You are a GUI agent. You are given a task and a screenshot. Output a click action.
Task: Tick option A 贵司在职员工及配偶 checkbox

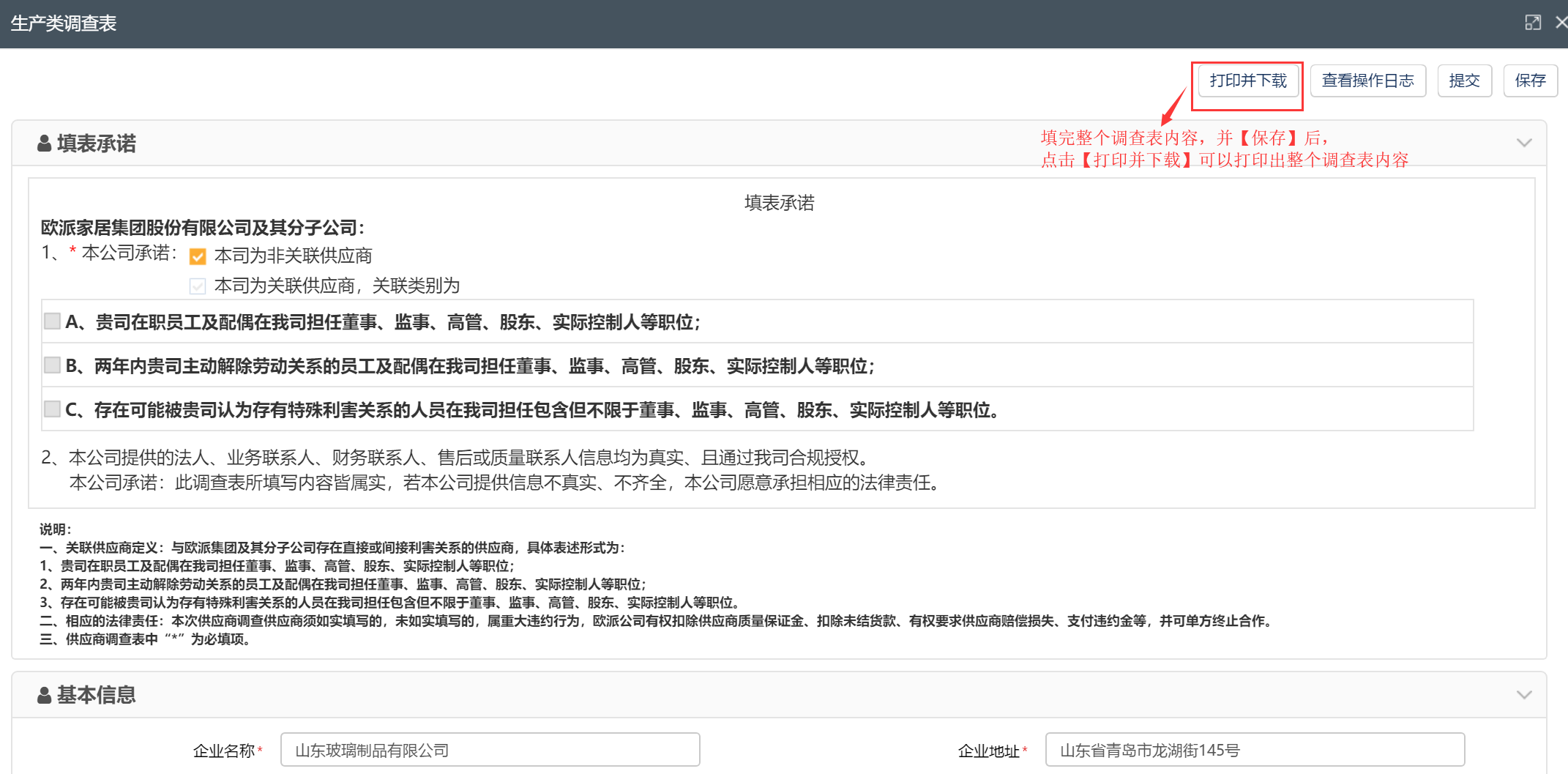point(52,321)
